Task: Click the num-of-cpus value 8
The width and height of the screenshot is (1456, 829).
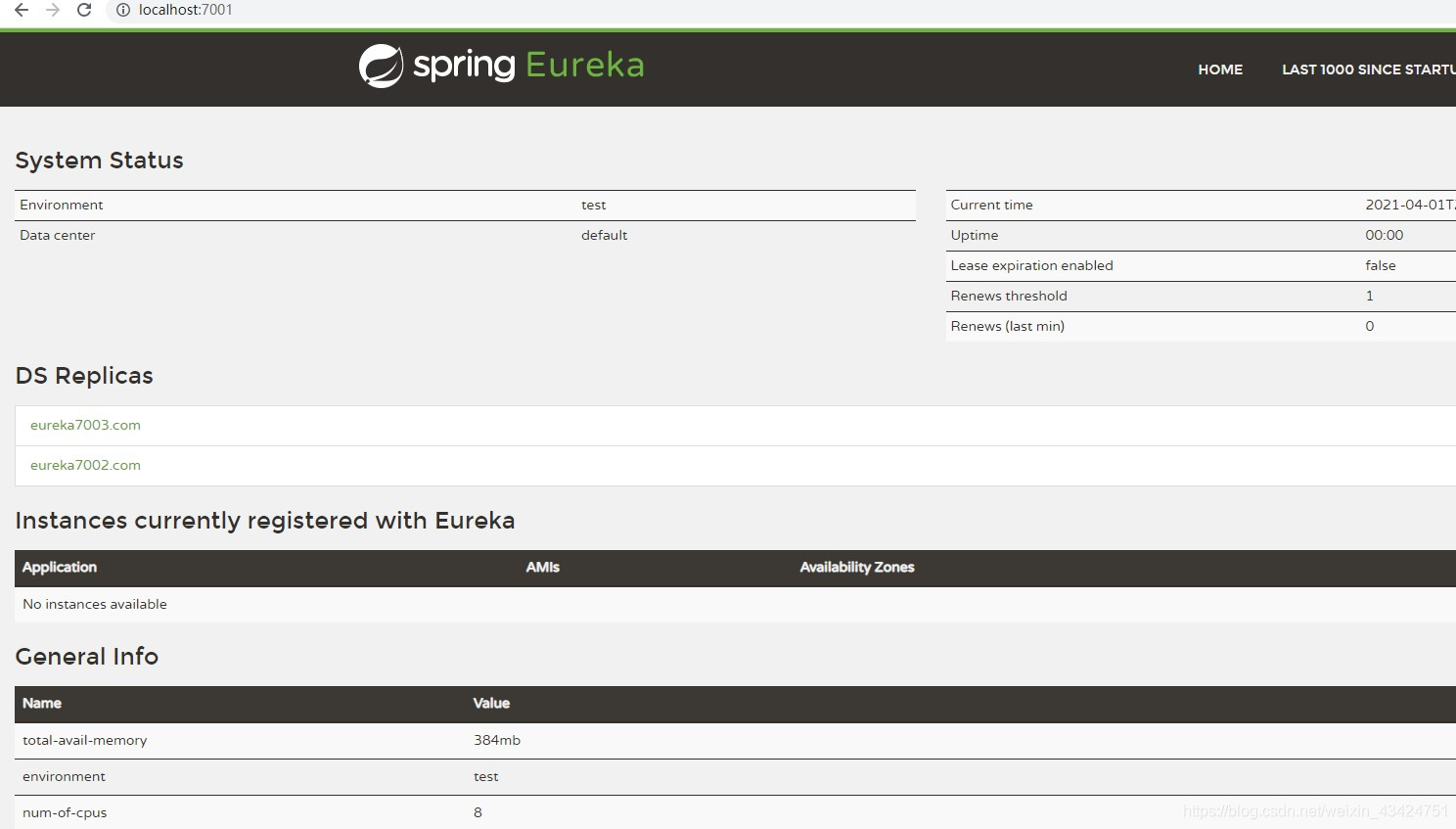Action: tap(478, 812)
